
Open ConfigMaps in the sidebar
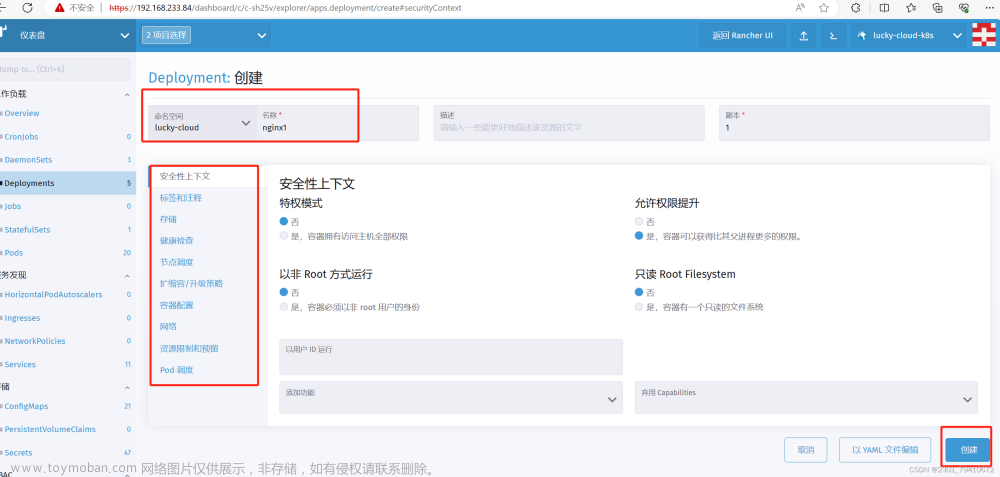point(26,406)
